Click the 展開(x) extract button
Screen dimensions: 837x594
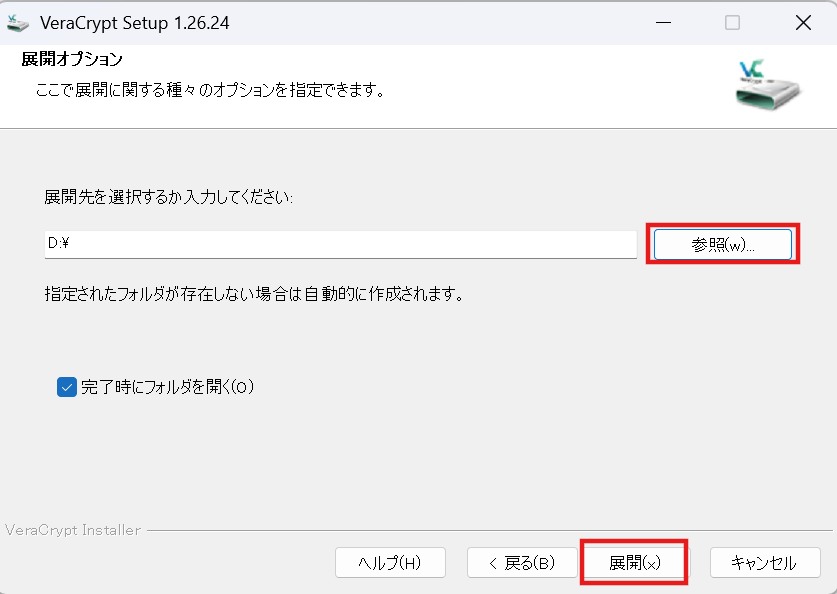[x=634, y=563]
